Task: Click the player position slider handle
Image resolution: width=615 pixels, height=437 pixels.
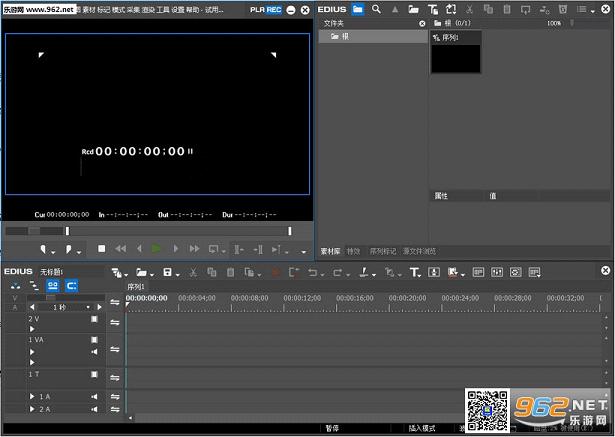Action: coord(67,231)
